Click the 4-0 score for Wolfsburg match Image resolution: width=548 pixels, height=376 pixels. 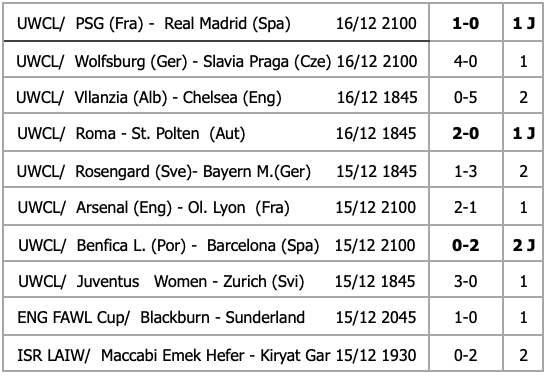click(x=466, y=62)
